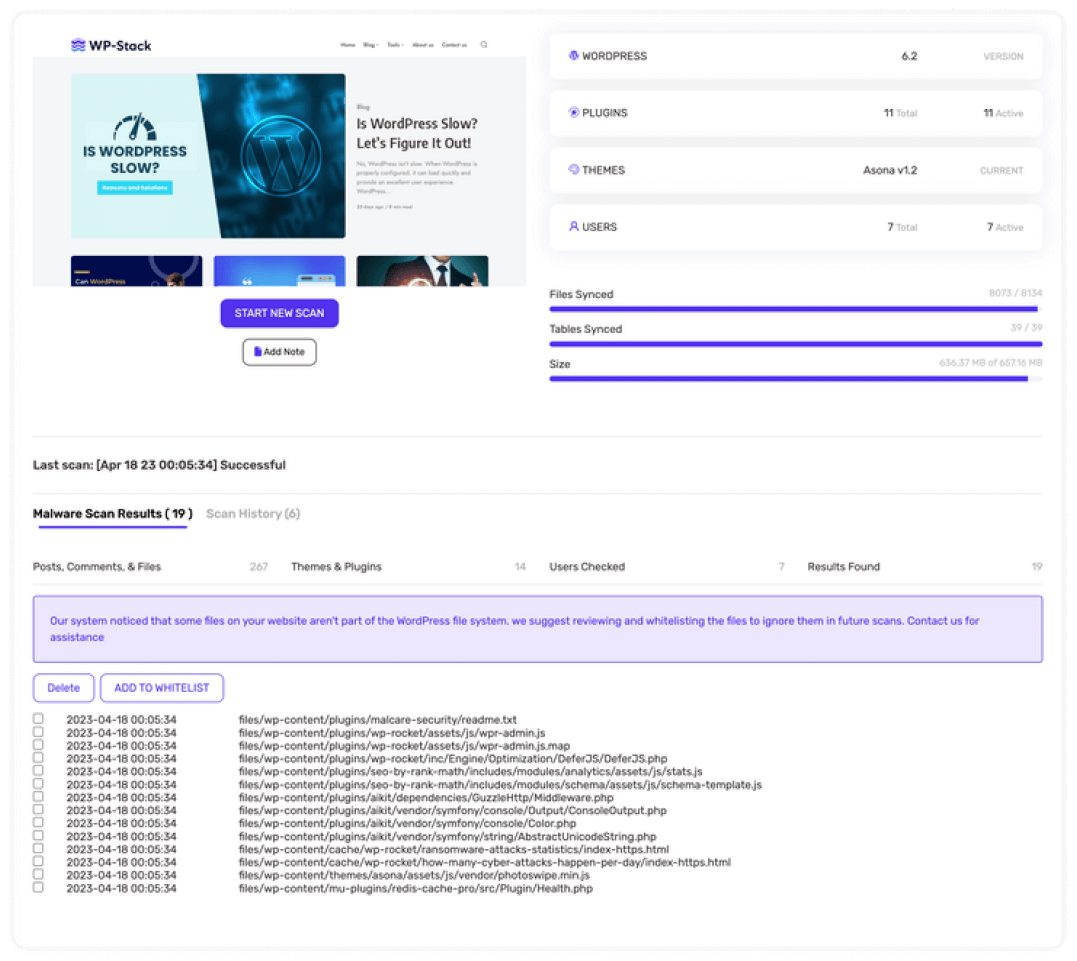1077x961 pixels.
Task: Open the Blog dropdown in the site preview
Action: [370, 45]
